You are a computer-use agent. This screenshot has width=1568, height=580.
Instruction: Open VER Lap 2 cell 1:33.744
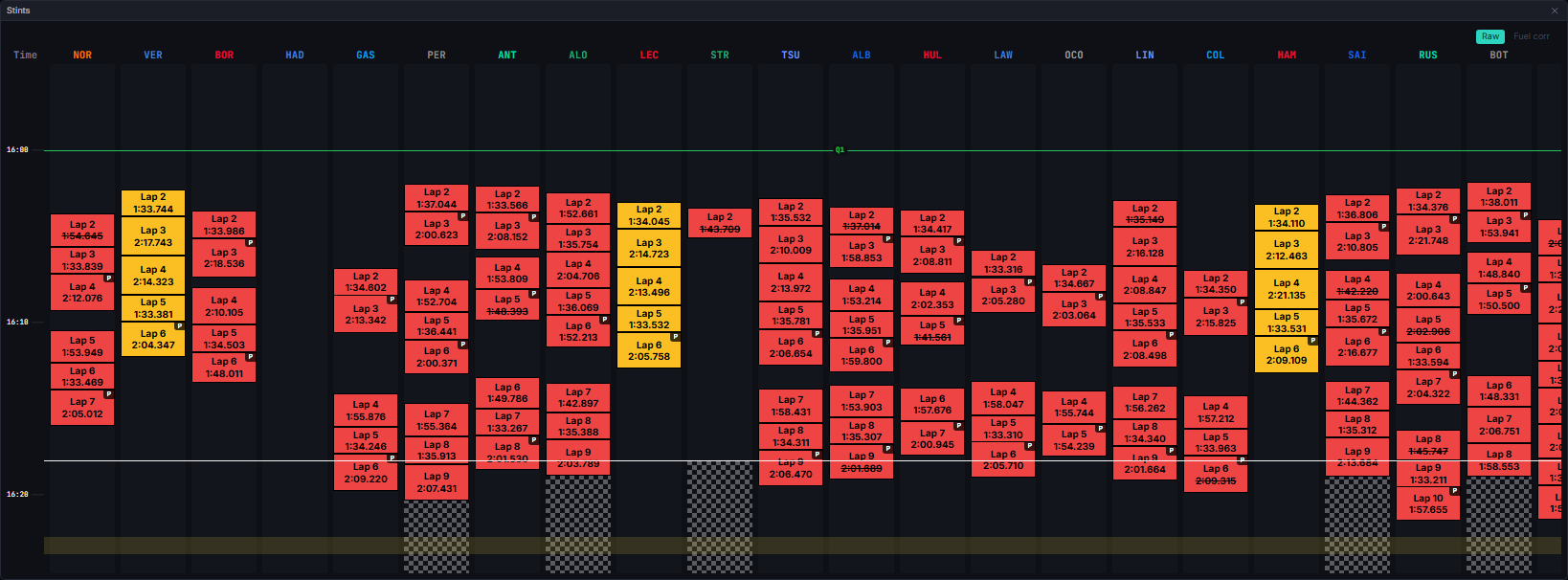pos(153,203)
